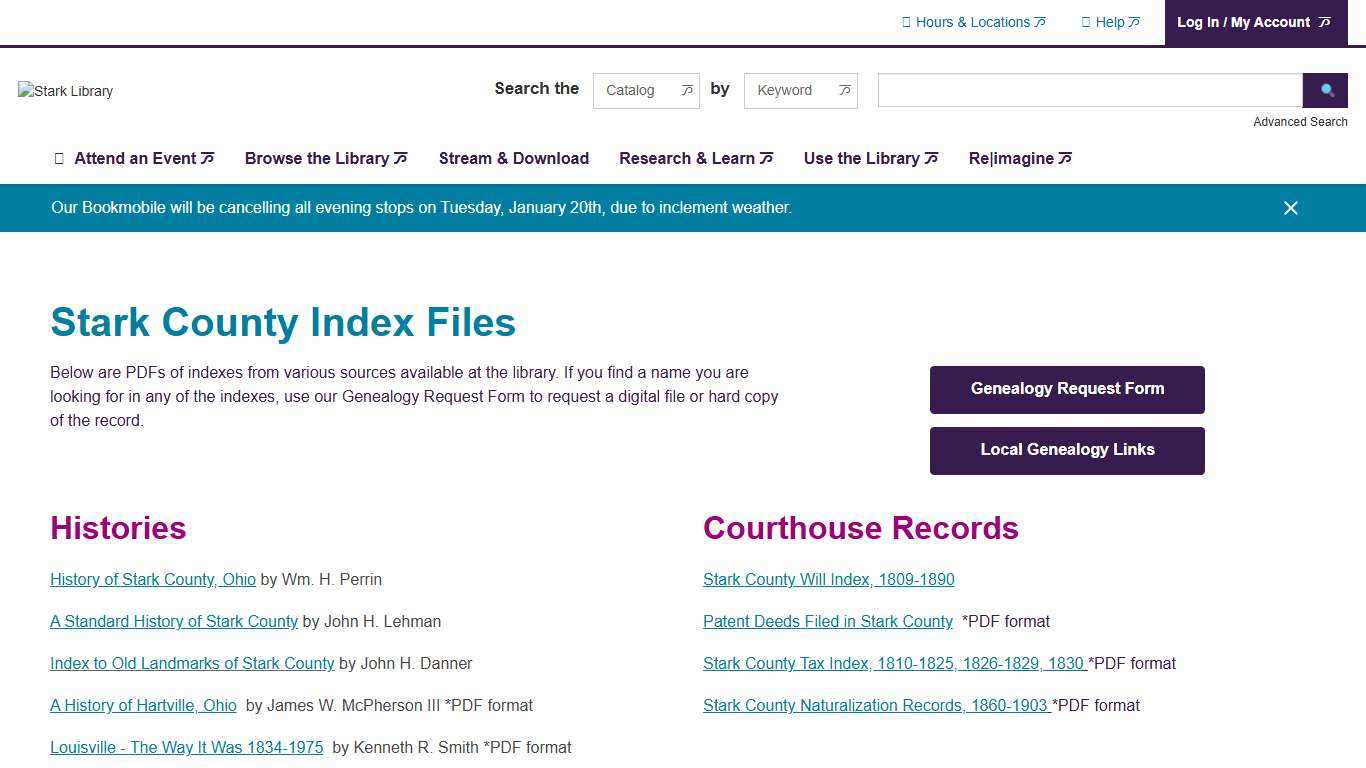Click the Stark Library logo

(x=64, y=91)
